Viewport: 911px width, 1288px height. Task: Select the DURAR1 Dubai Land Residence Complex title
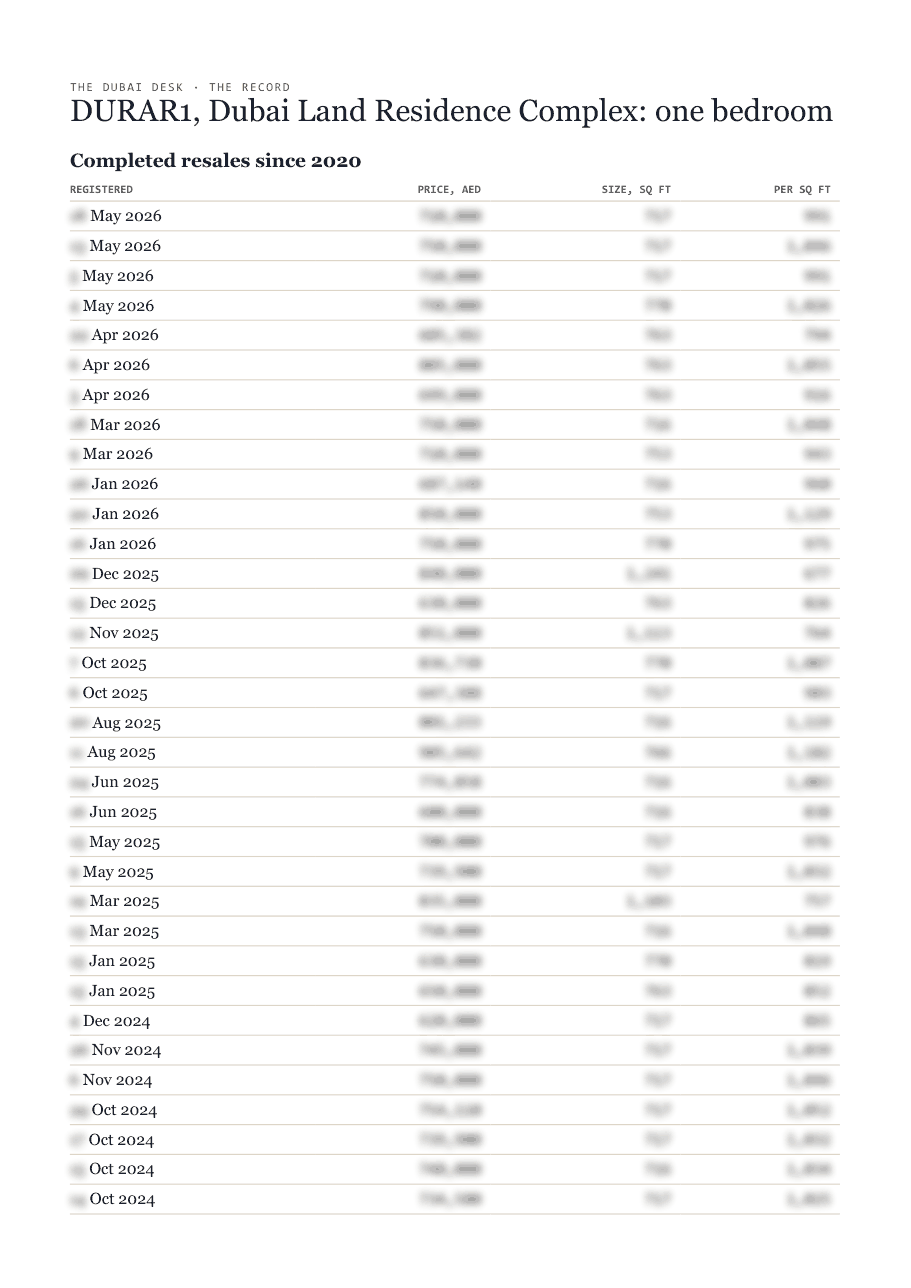[451, 112]
